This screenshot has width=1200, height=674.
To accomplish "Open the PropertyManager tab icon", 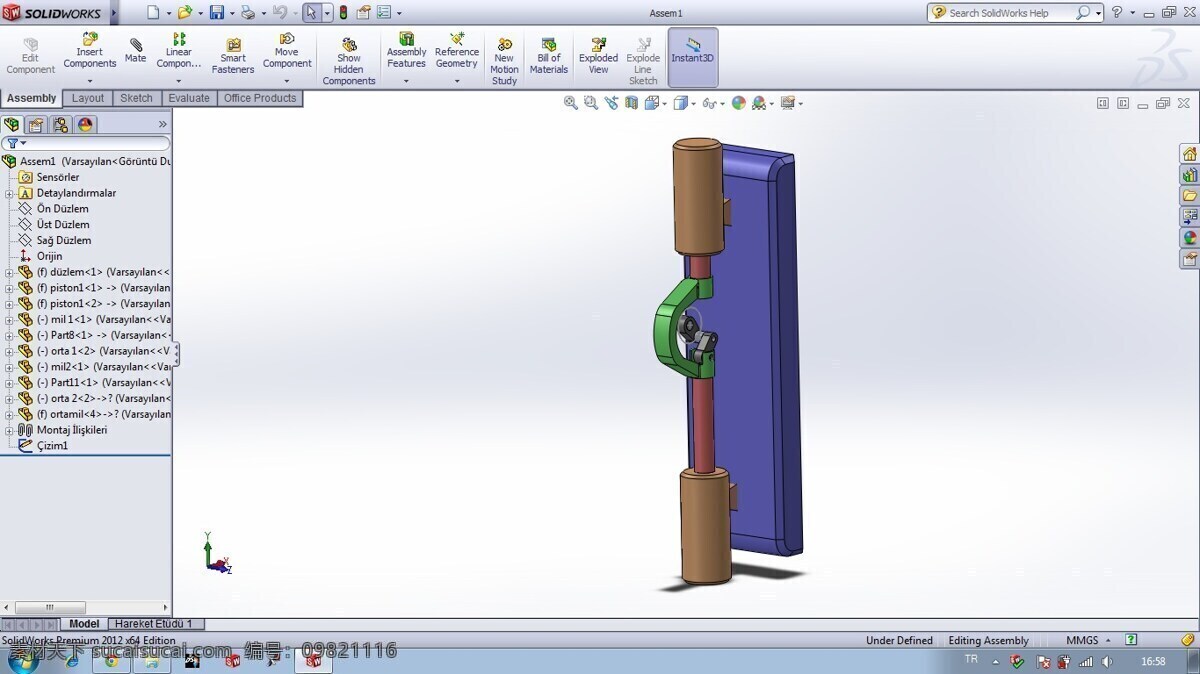I will tap(36, 125).
